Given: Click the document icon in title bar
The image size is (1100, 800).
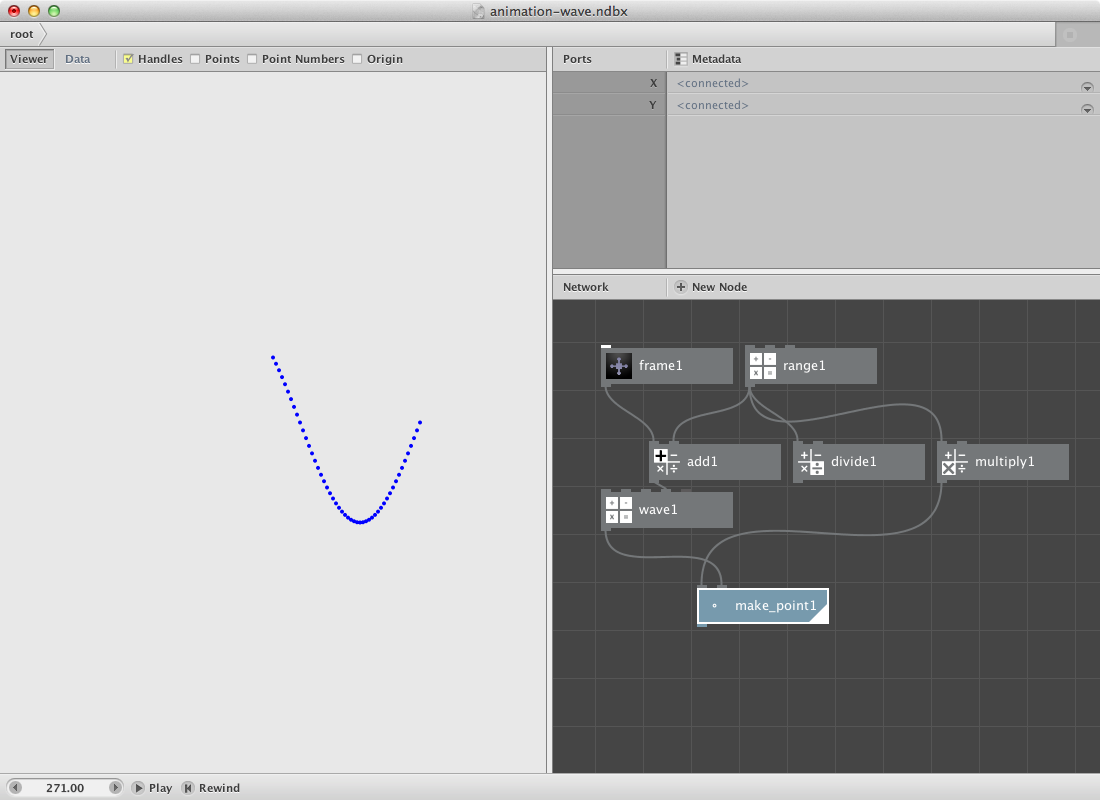Looking at the screenshot, I should pos(478,11).
